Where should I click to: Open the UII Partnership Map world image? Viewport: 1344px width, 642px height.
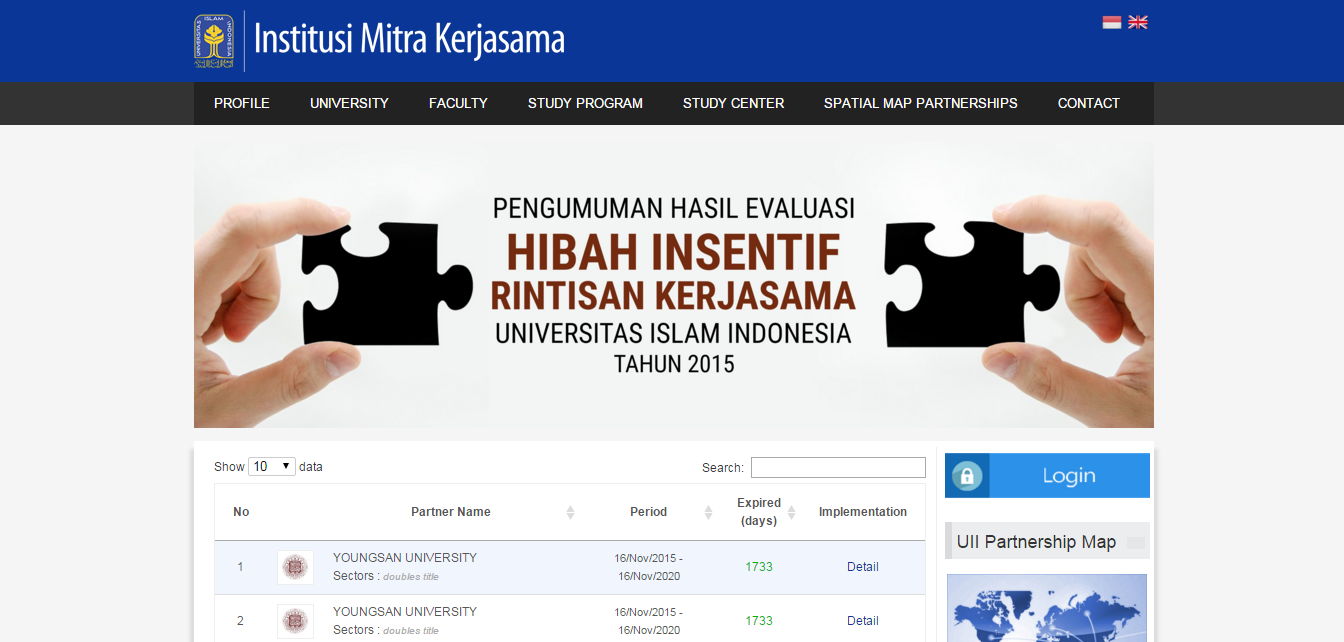(1047, 608)
